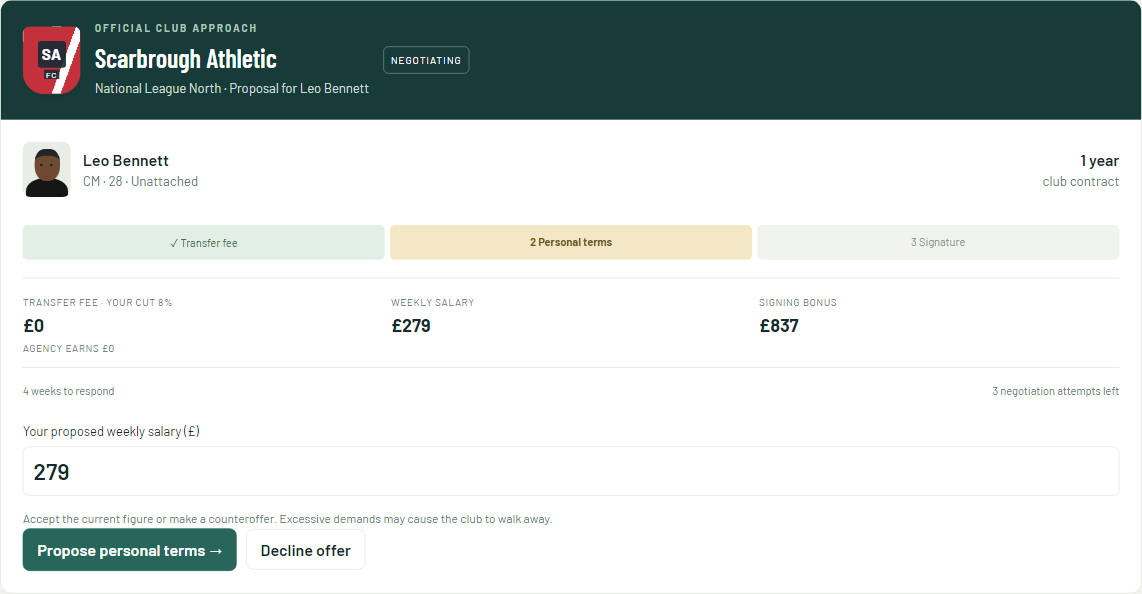Click the Decline offer button
This screenshot has height=594, width=1142.
tap(305, 550)
